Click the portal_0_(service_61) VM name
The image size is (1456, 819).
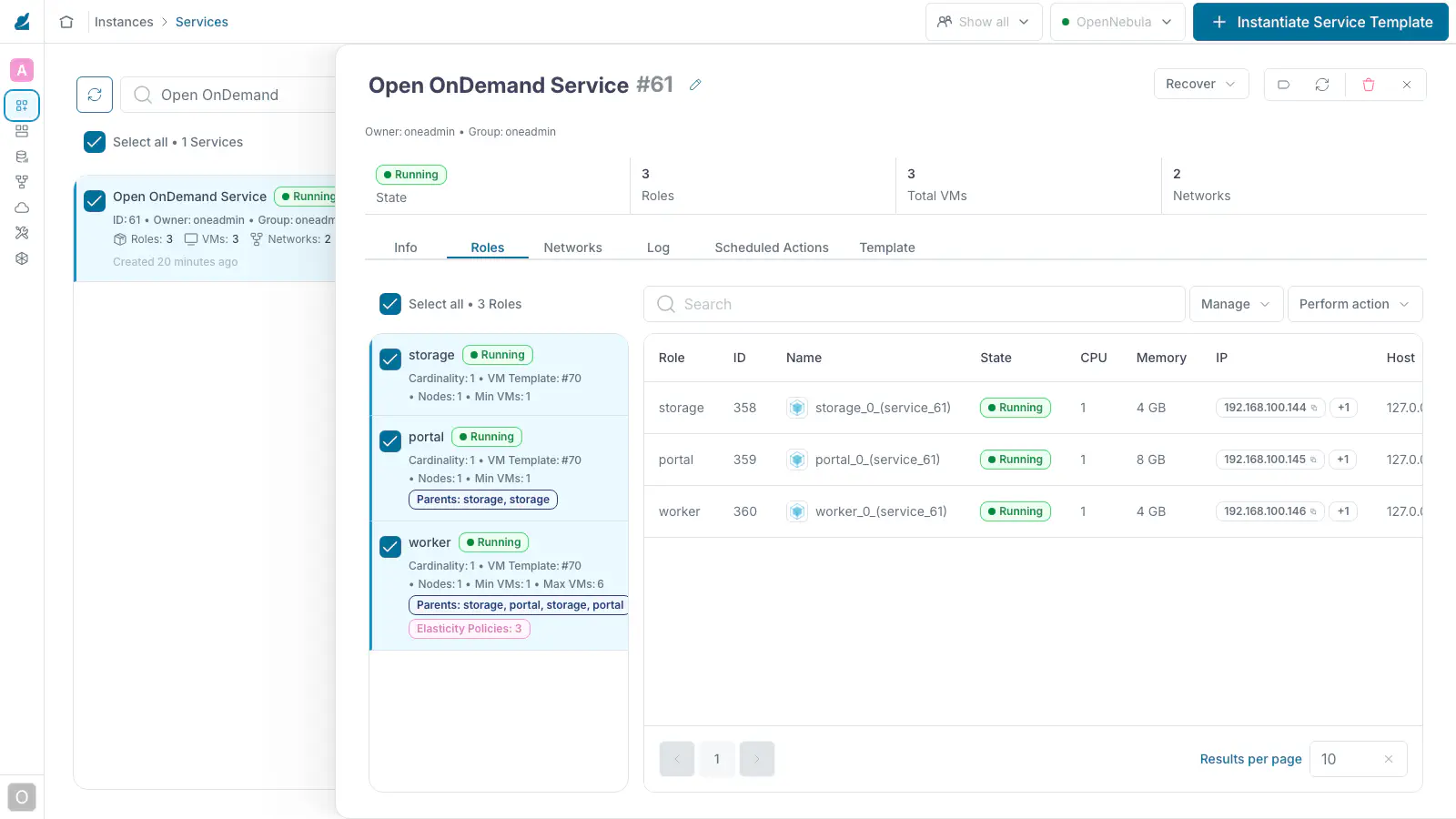click(877, 460)
